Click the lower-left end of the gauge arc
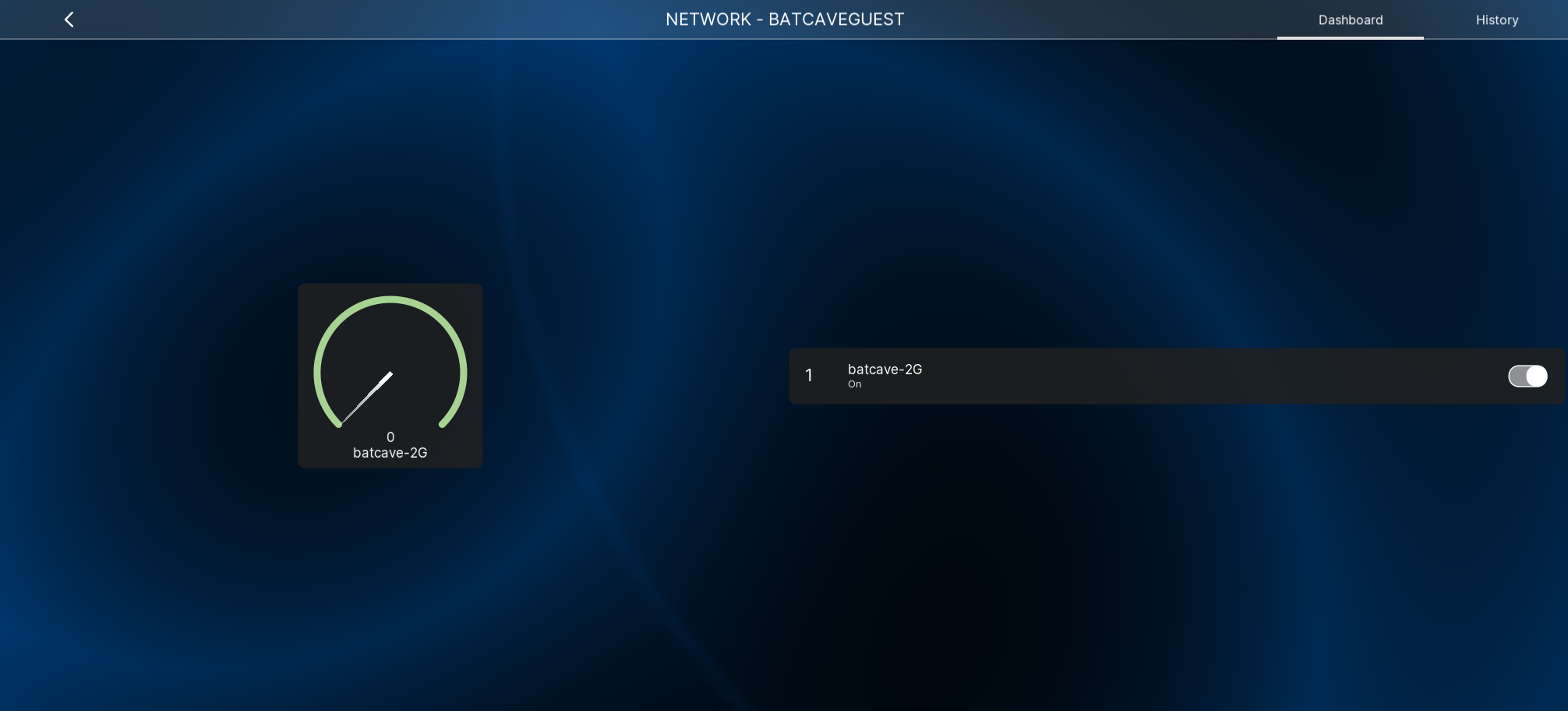The width and height of the screenshot is (1568, 711). [x=338, y=423]
